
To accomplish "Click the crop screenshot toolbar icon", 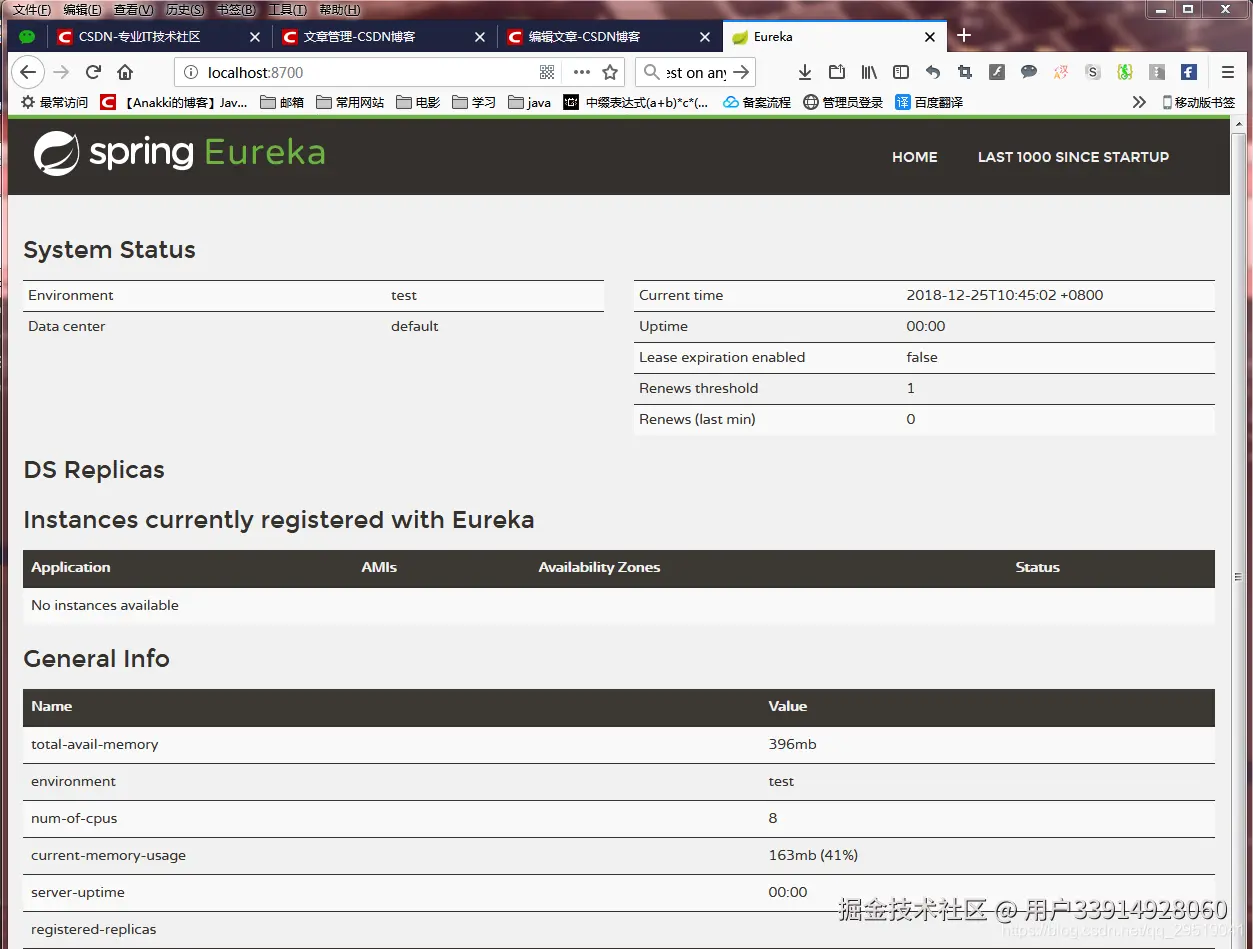I will coord(965,72).
